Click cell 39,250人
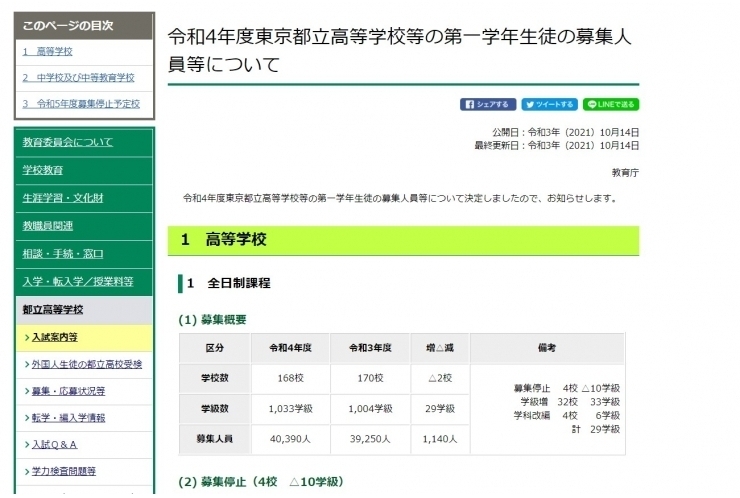The width and height of the screenshot is (740, 498). pyautogui.click(x=370, y=439)
